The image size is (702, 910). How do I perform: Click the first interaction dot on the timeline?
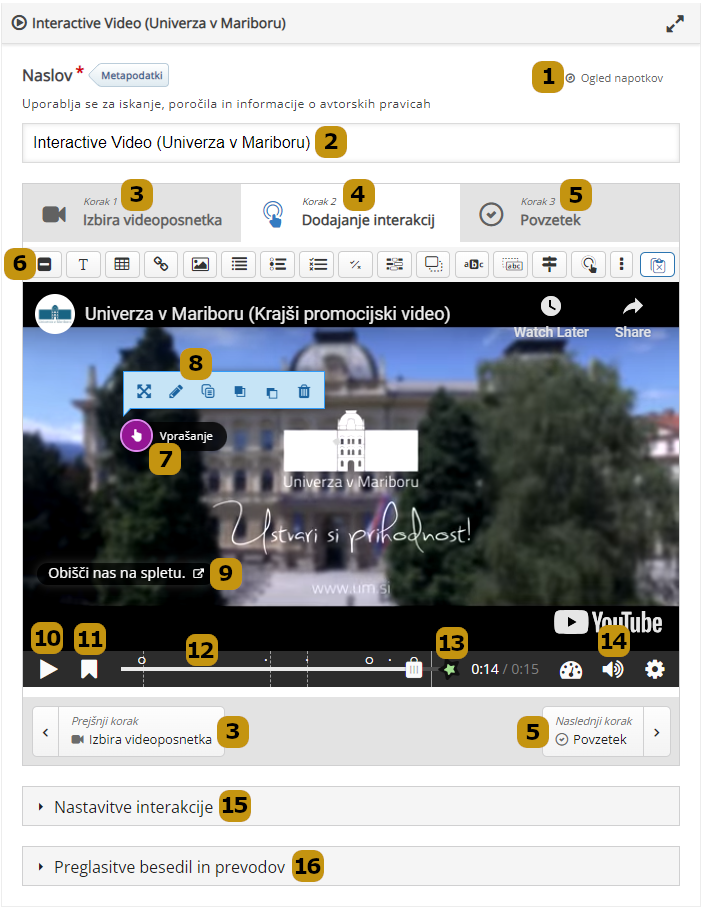(142, 660)
